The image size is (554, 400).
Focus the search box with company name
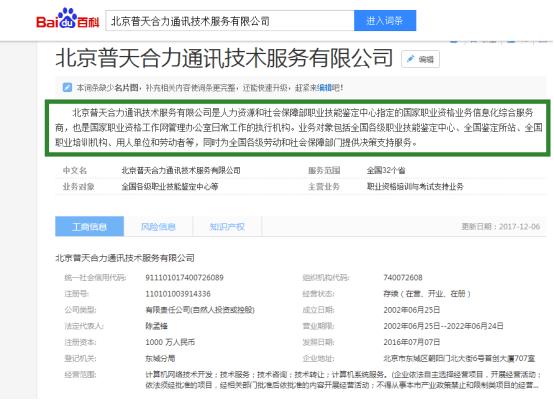230,21
